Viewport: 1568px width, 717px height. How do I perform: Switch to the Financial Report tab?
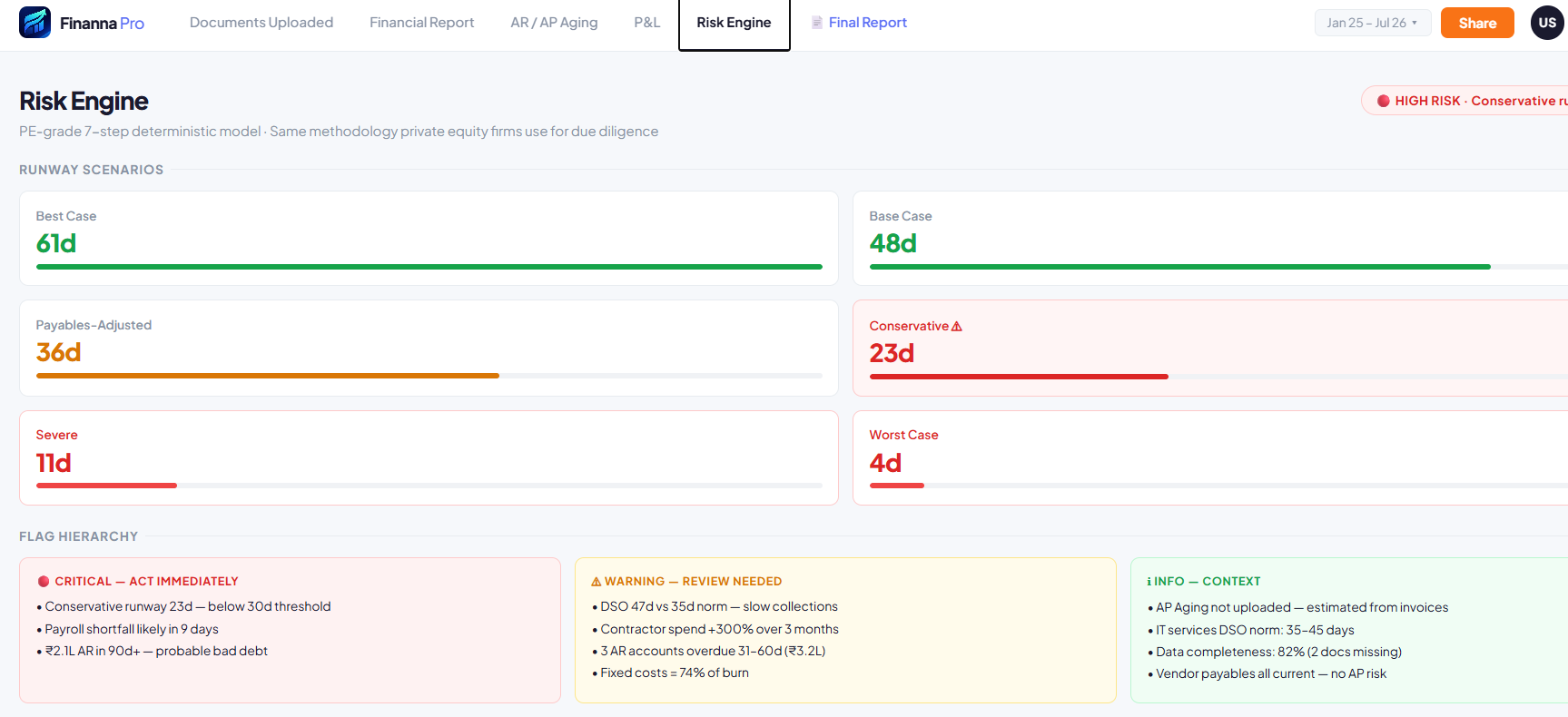click(421, 23)
